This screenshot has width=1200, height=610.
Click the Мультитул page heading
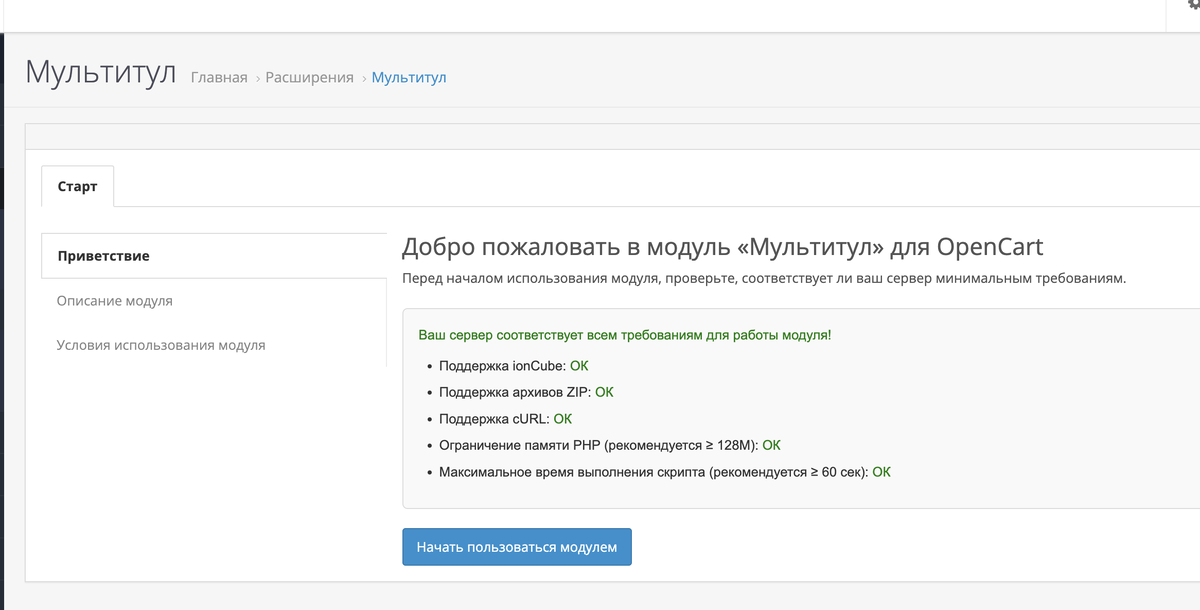[100, 73]
